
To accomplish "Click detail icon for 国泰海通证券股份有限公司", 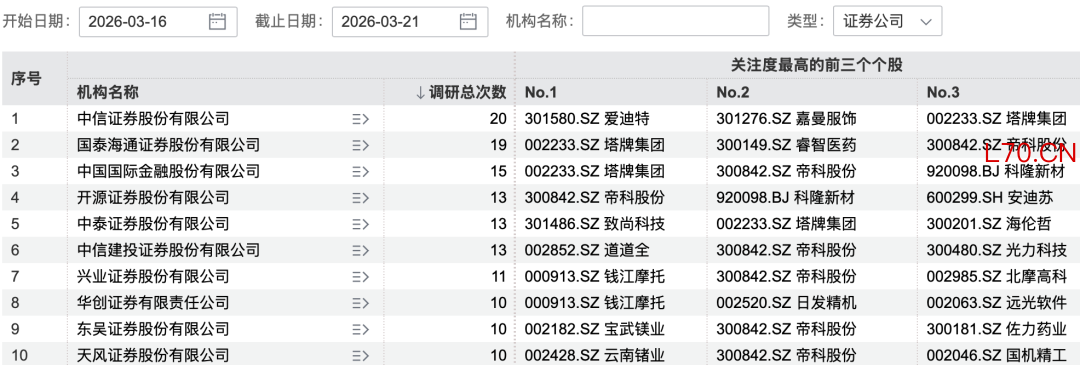I will tap(360, 145).
